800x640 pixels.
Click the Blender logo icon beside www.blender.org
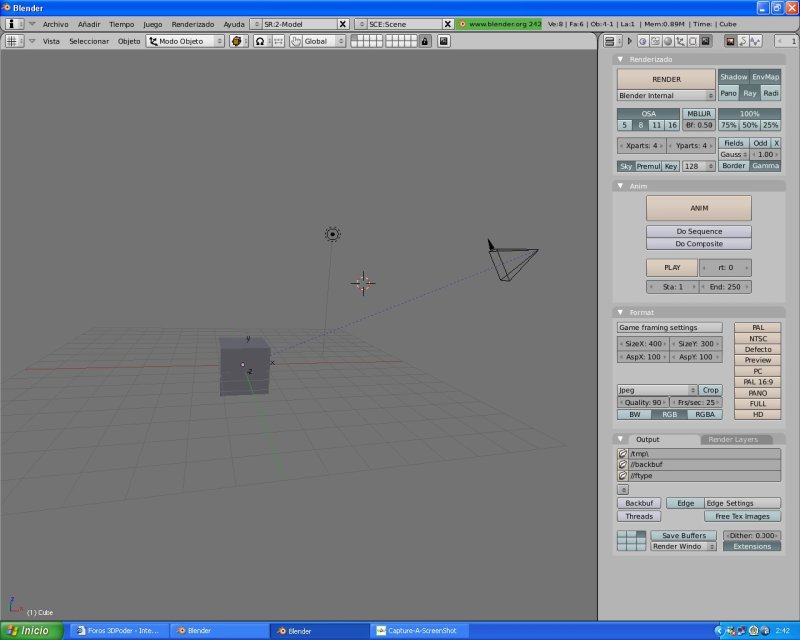point(462,24)
